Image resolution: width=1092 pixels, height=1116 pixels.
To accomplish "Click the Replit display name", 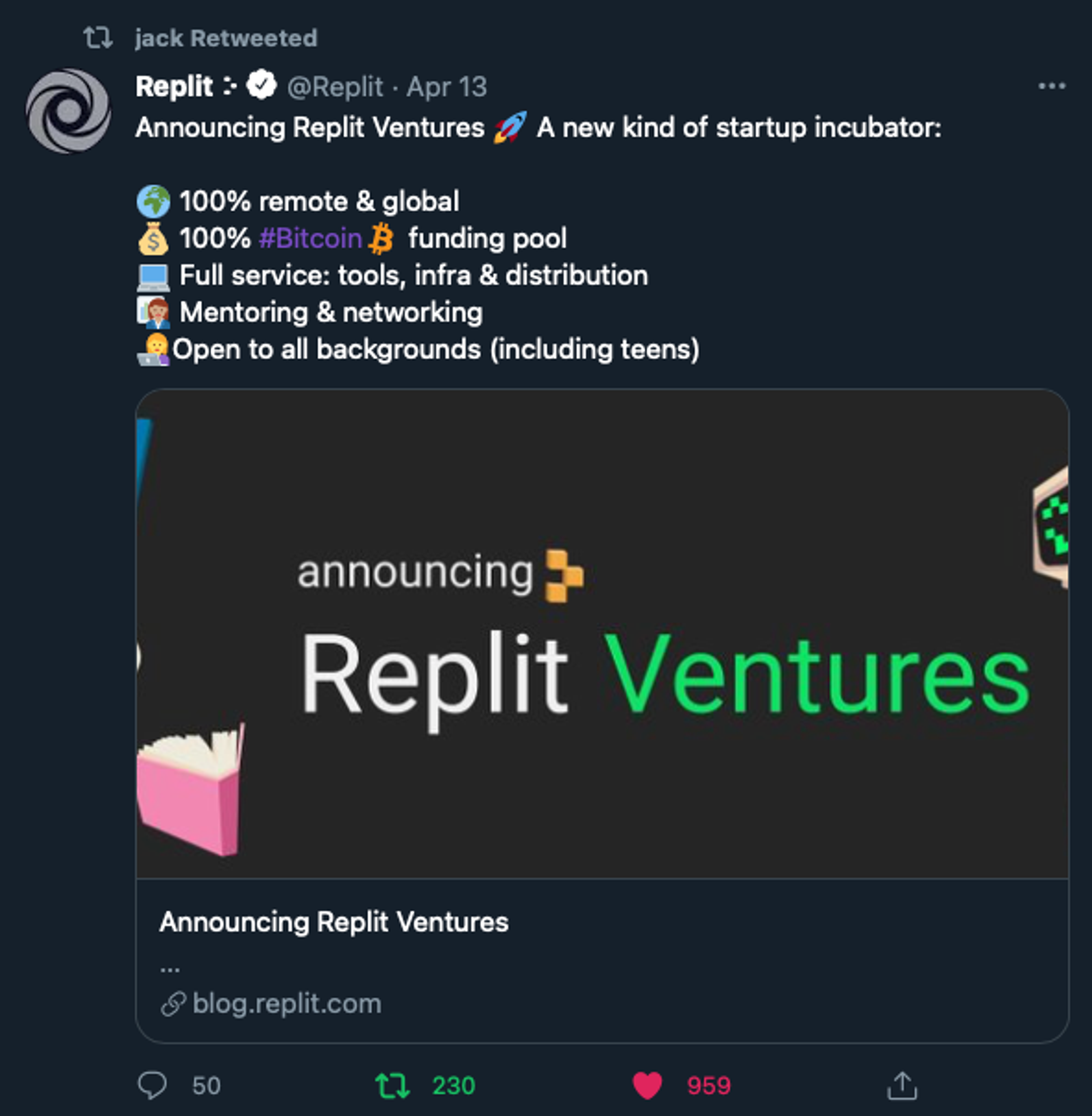I will [x=174, y=86].
